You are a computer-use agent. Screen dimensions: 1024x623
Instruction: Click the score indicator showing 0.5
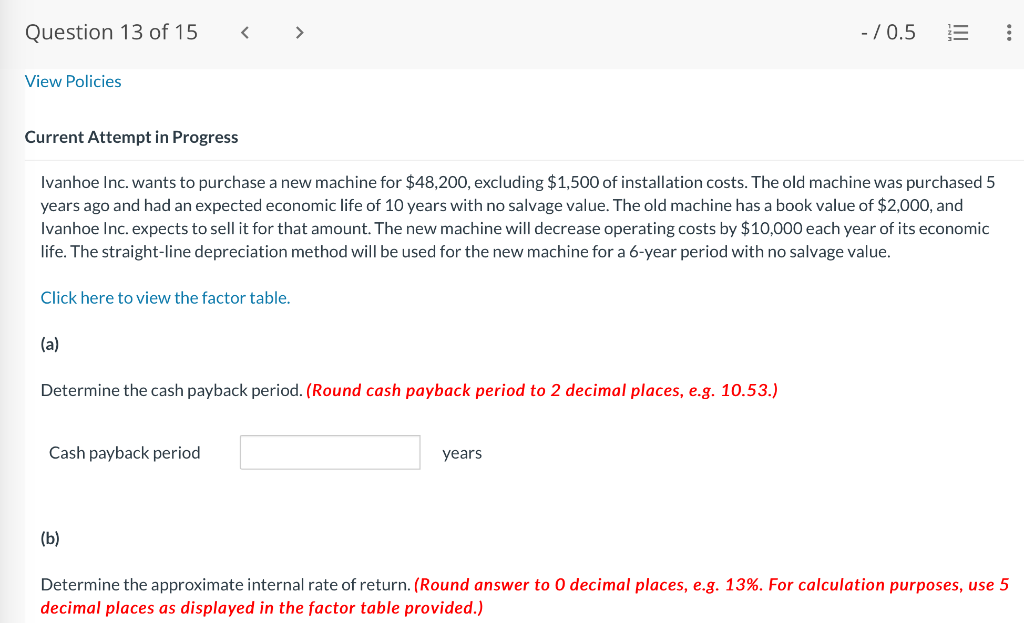coord(888,31)
